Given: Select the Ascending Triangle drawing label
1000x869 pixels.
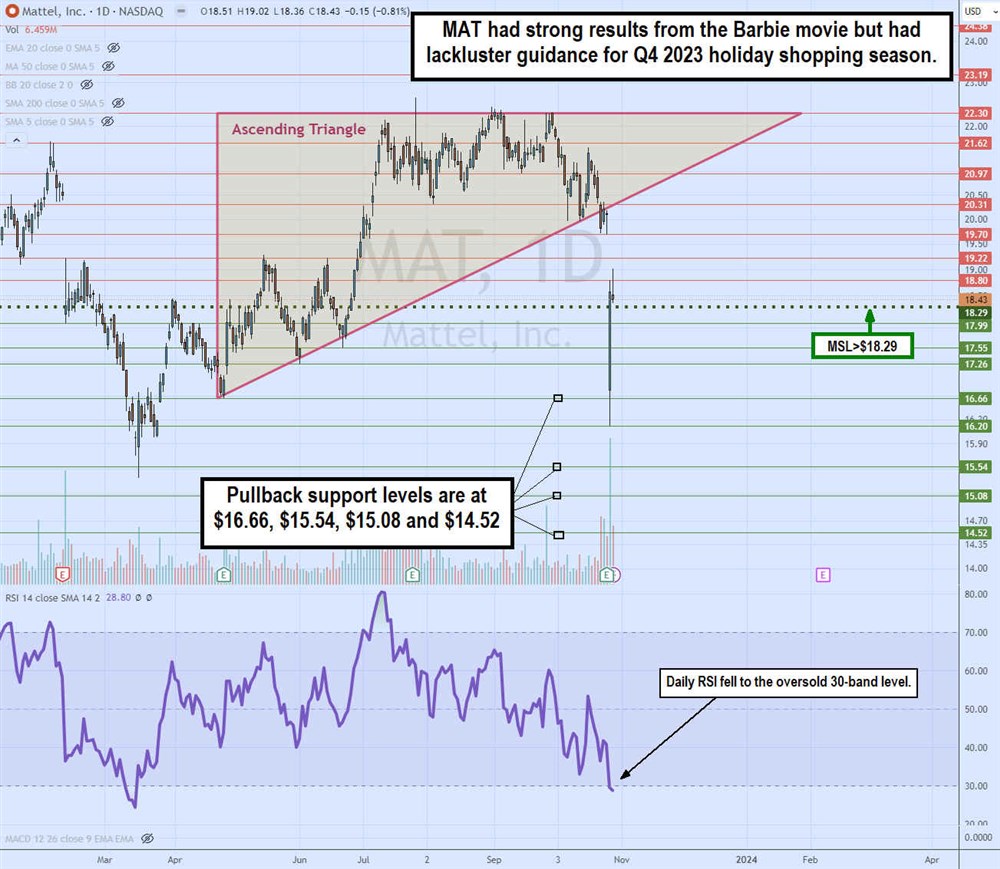Looking at the screenshot, I should tap(298, 129).
